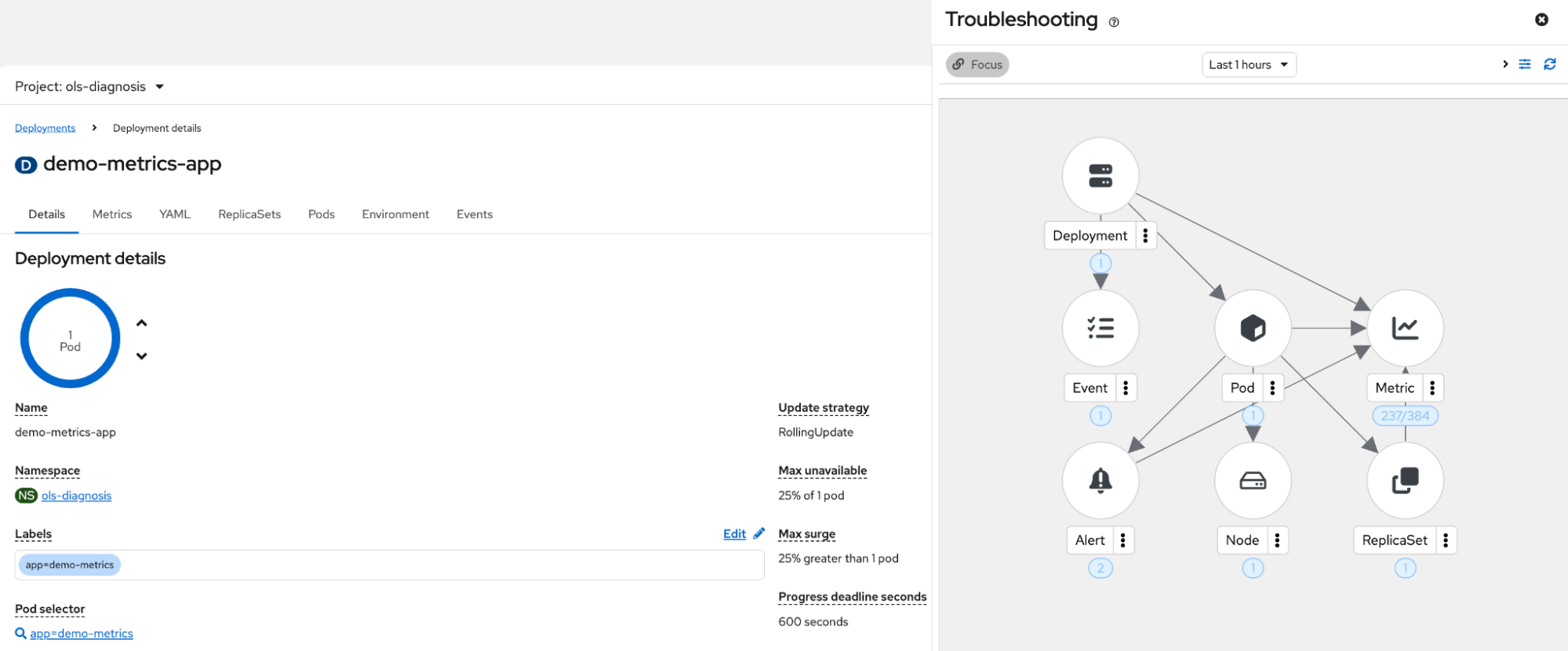This screenshot has height=651, width=1568.
Task: Click the Focus button
Action: 977,64
